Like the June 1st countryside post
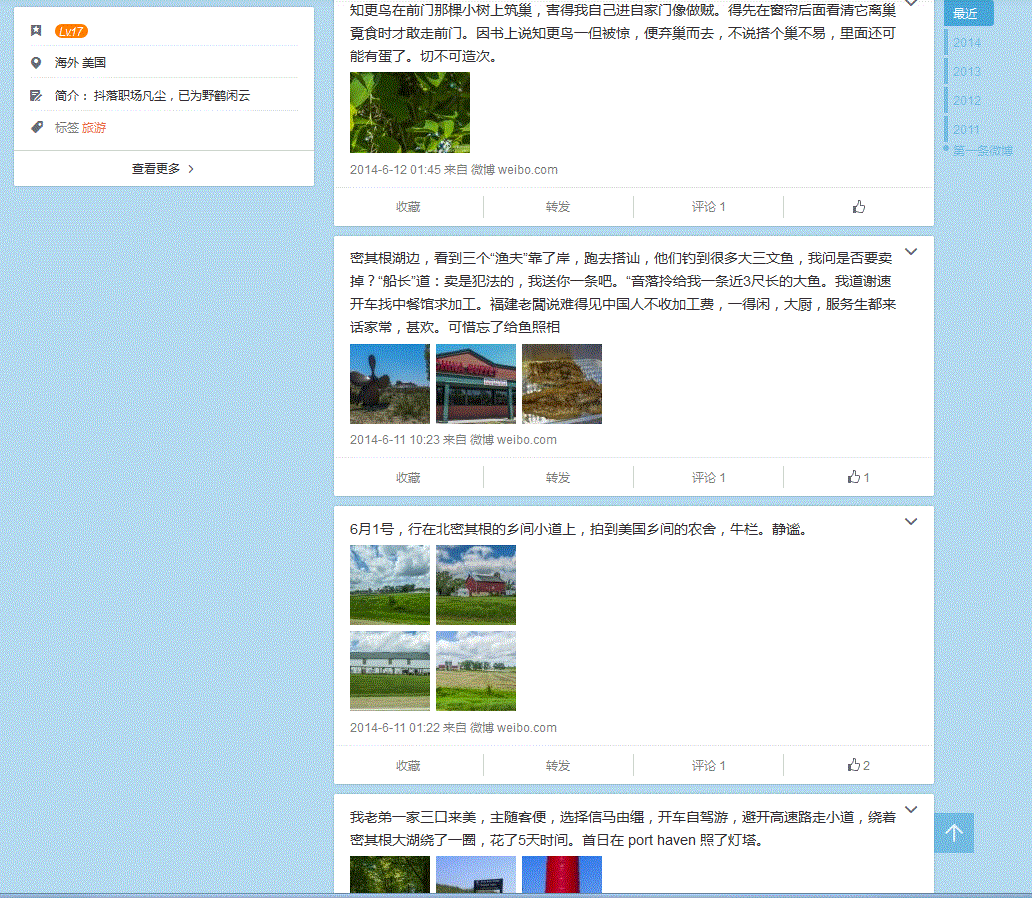1032x898 pixels. coord(858,765)
